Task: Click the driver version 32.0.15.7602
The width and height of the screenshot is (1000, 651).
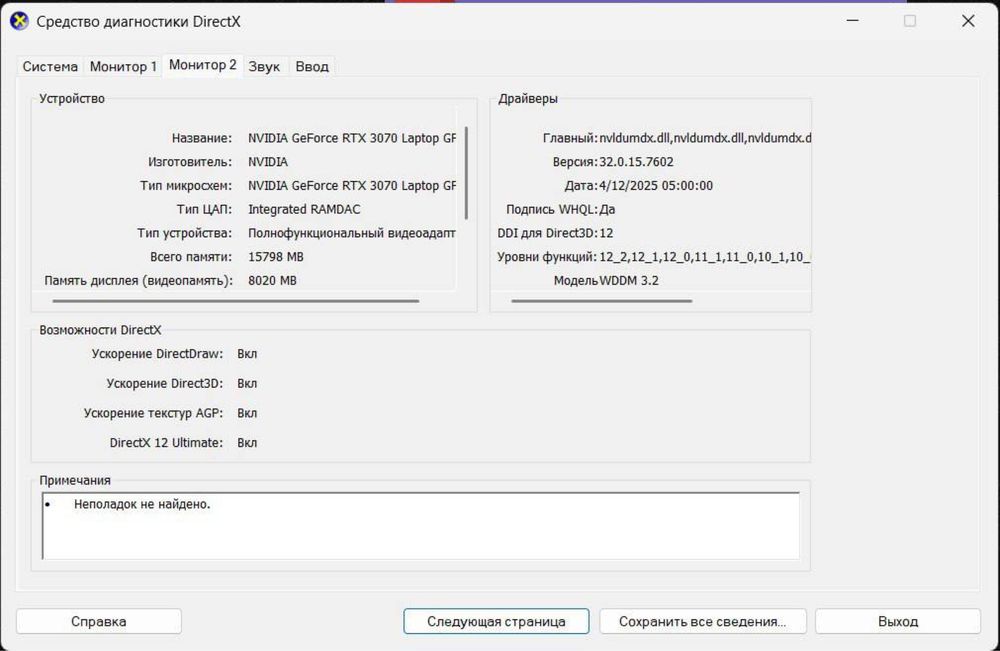Action: pyautogui.click(x=636, y=162)
